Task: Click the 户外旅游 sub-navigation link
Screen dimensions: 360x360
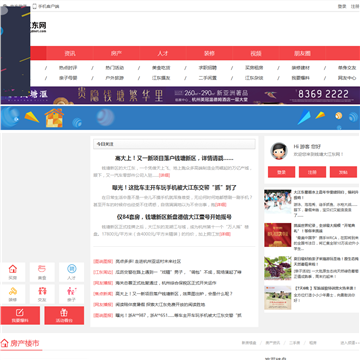Action: [x=115, y=78]
